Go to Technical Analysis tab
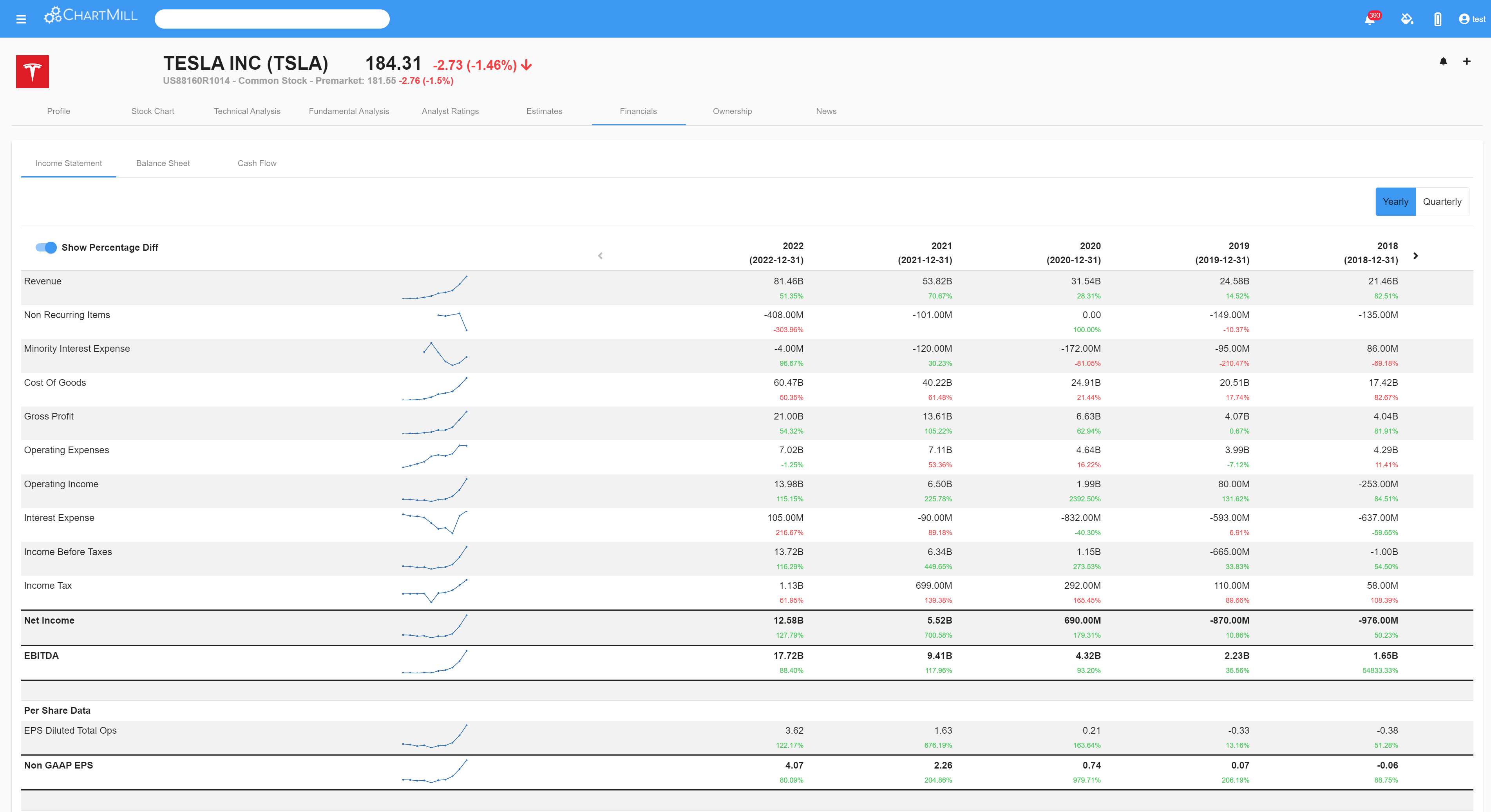The width and height of the screenshot is (1491, 812). tap(247, 111)
